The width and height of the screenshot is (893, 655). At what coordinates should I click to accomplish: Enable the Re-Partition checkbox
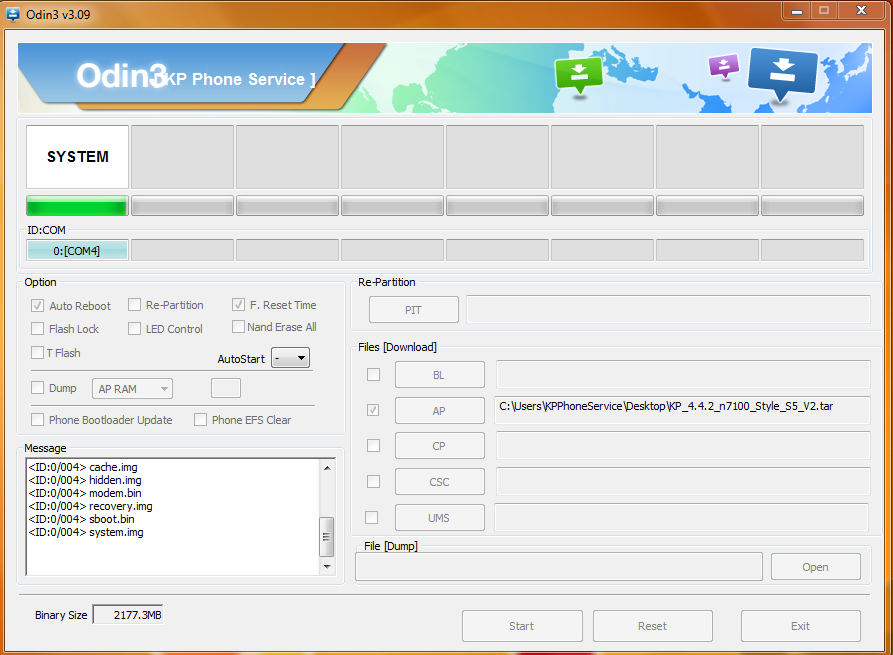[x=134, y=305]
